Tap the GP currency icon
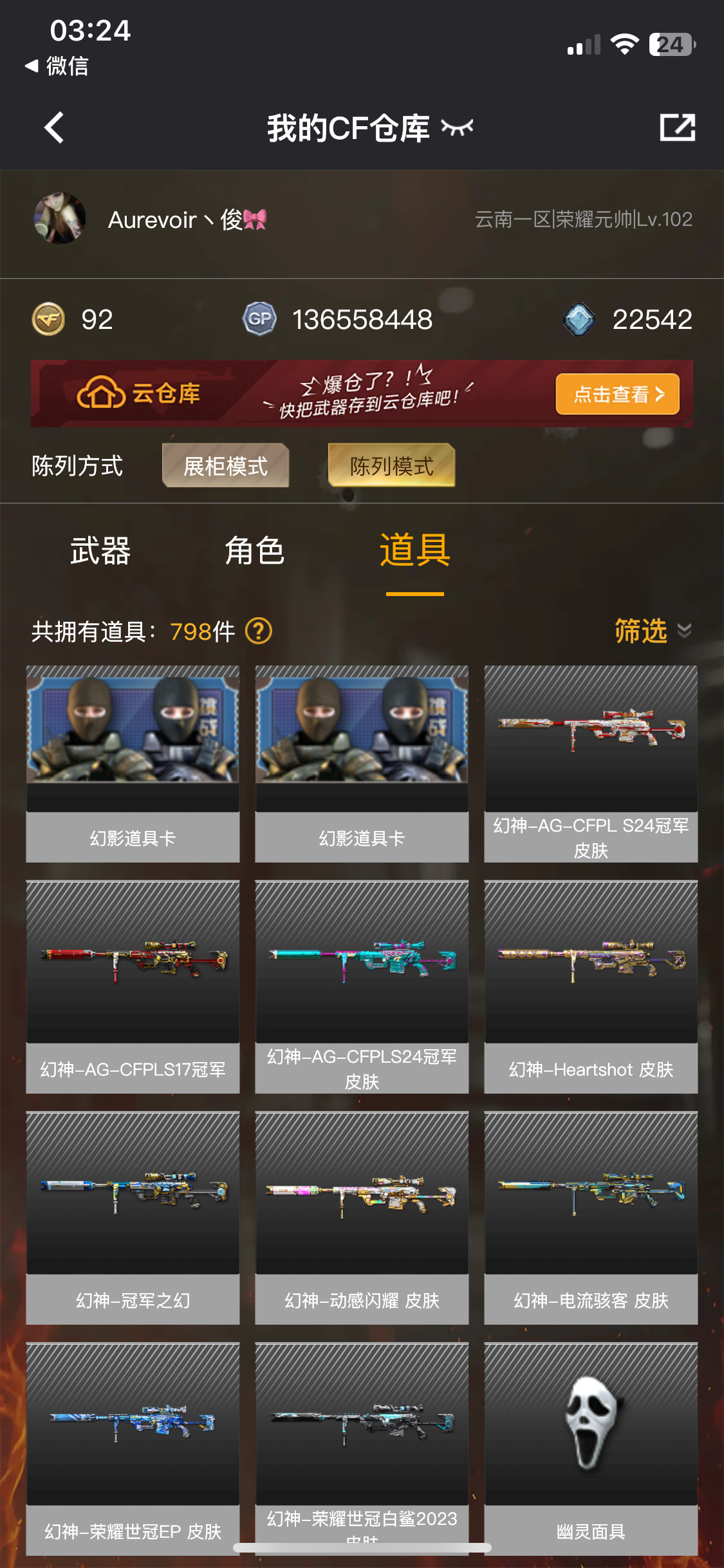 (x=259, y=319)
